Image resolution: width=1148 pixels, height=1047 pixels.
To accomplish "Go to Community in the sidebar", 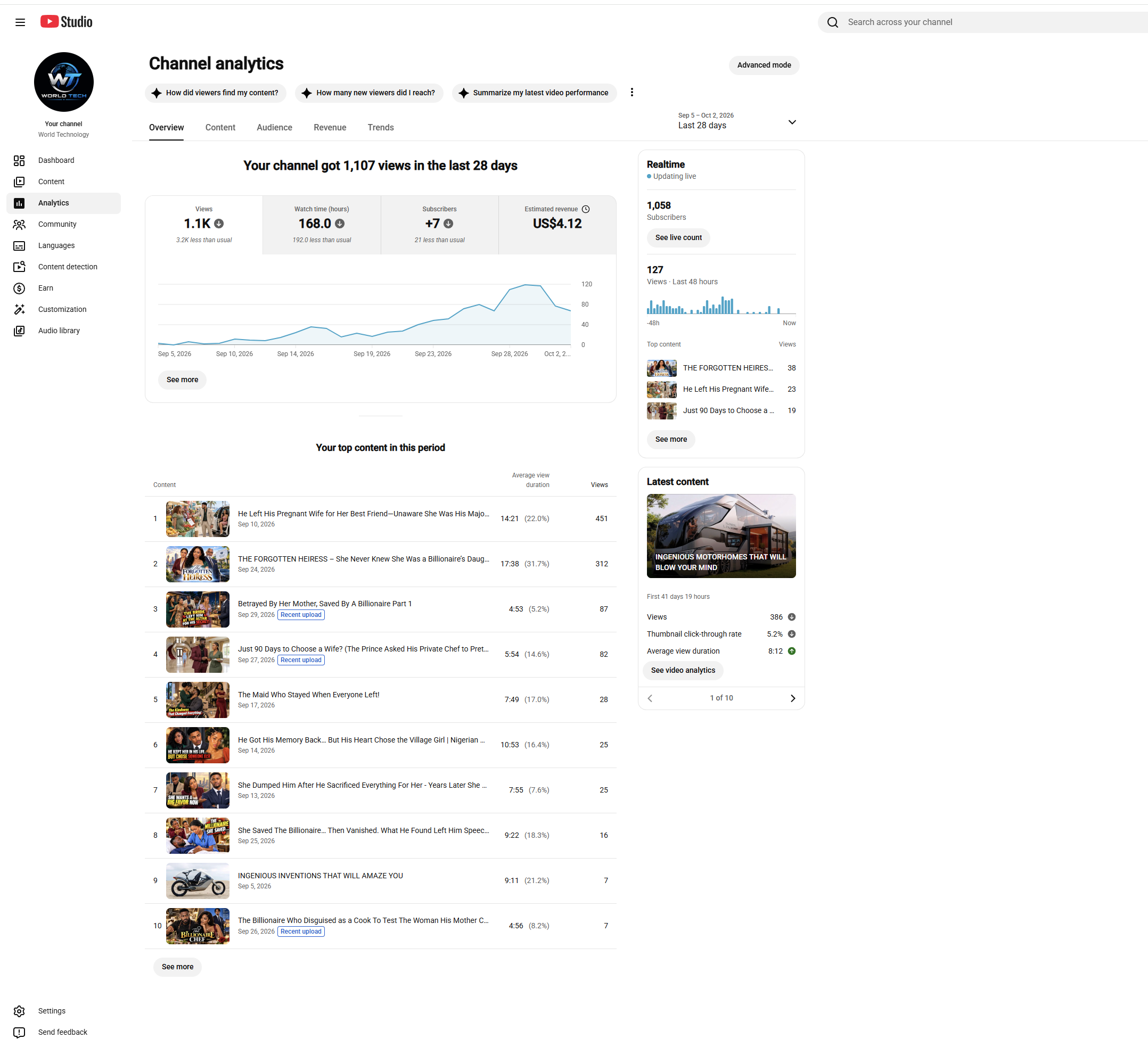I will [63, 224].
